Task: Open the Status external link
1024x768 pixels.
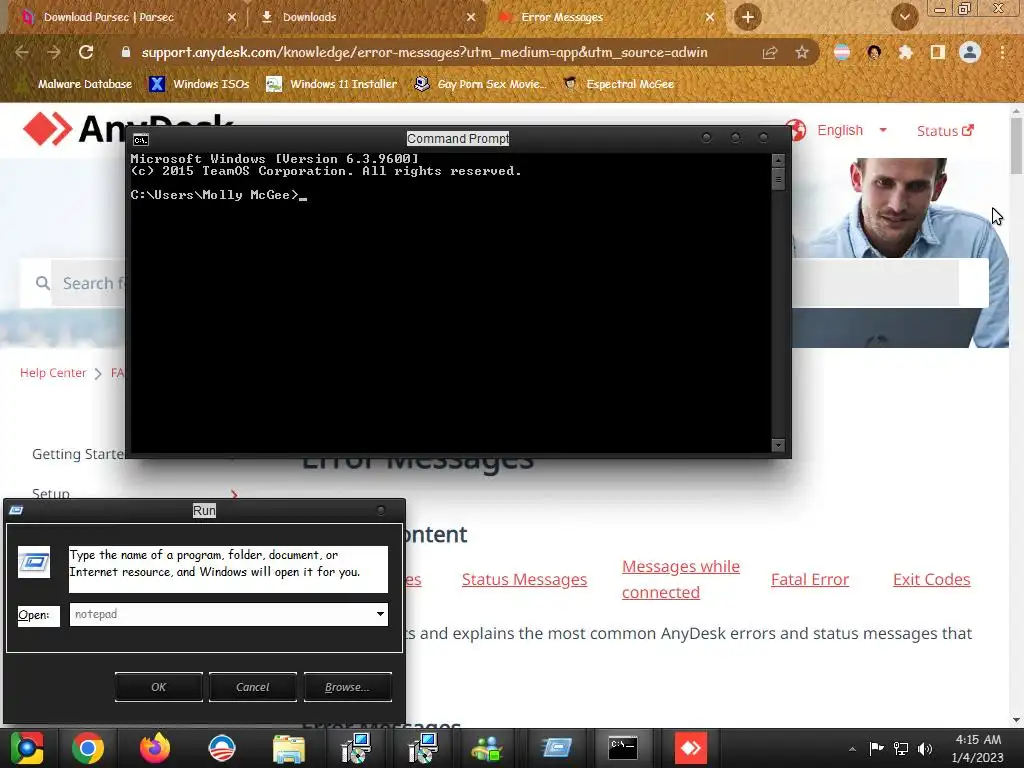Action: pyautogui.click(x=945, y=131)
